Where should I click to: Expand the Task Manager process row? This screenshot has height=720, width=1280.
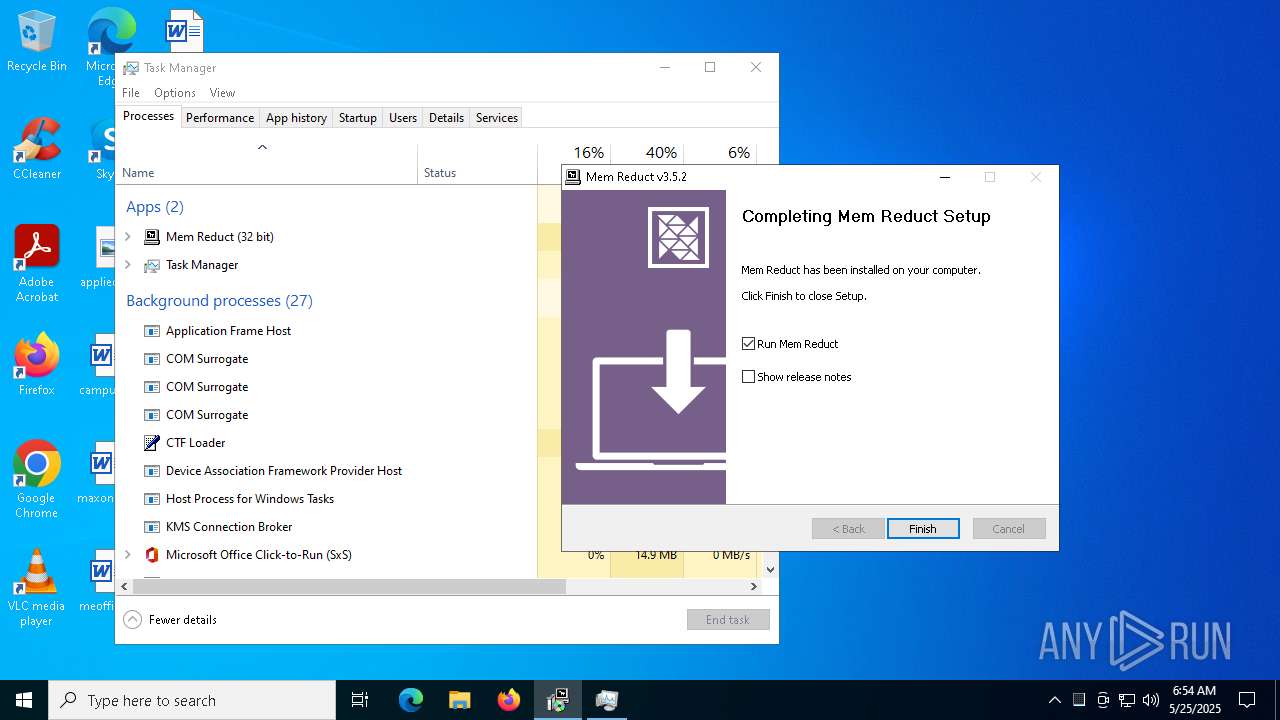point(128,265)
